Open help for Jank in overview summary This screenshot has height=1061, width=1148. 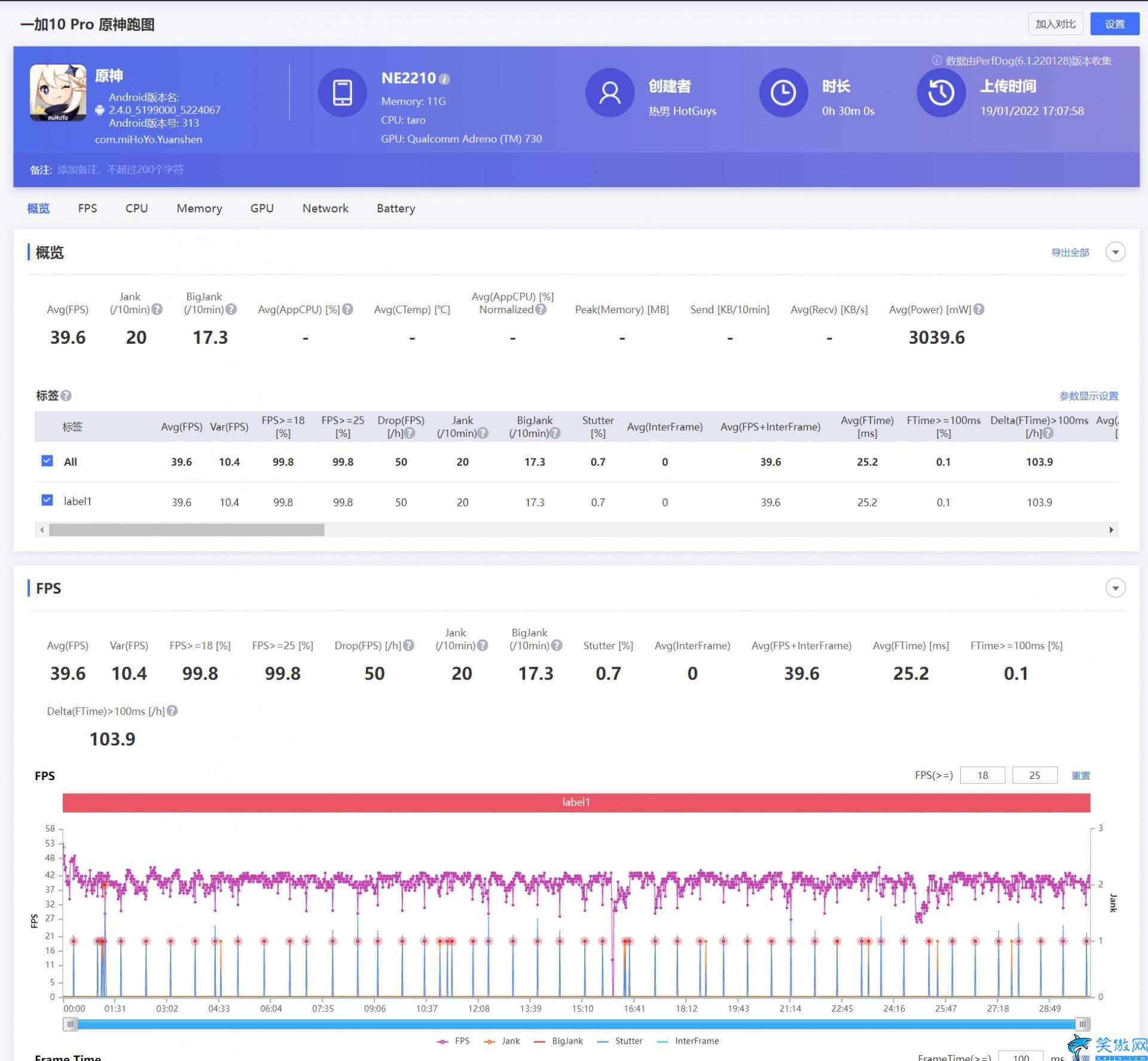(x=157, y=310)
